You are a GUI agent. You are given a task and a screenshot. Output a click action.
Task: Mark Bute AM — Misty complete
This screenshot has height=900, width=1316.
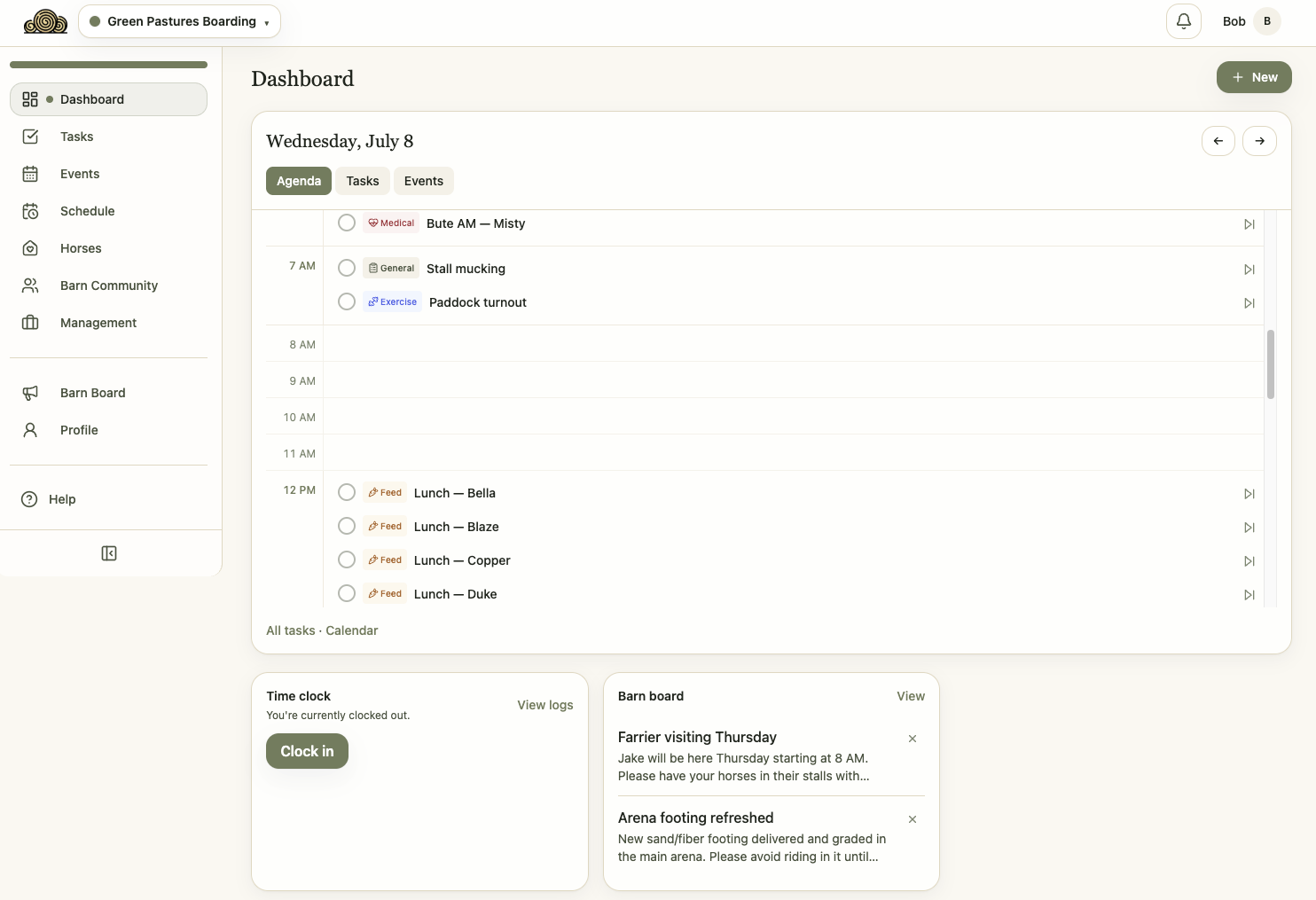pyautogui.click(x=347, y=223)
